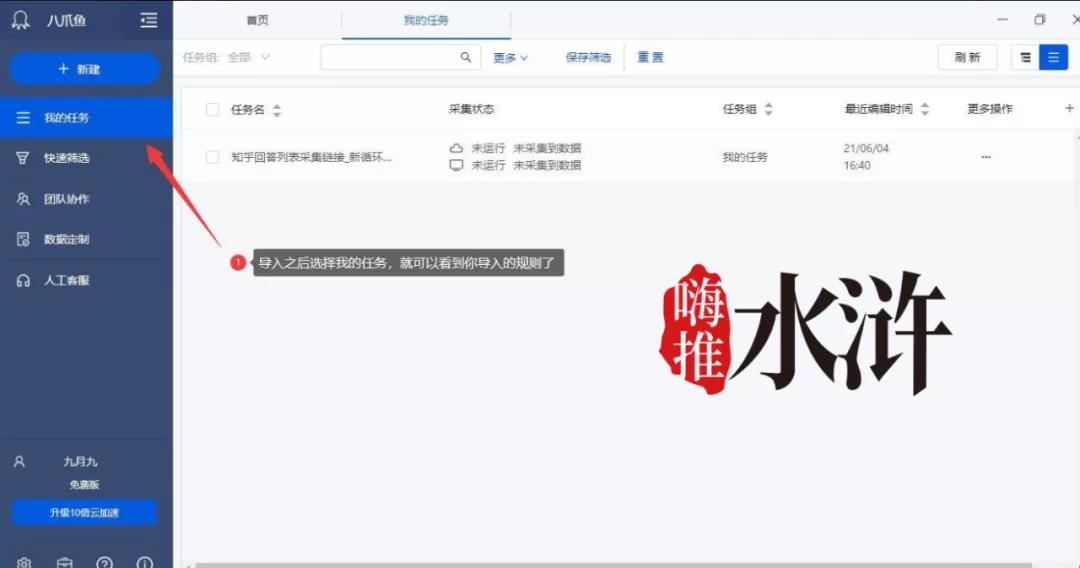
Task: Click the user avatar icon beside 九月九
Action: (x=19, y=462)
